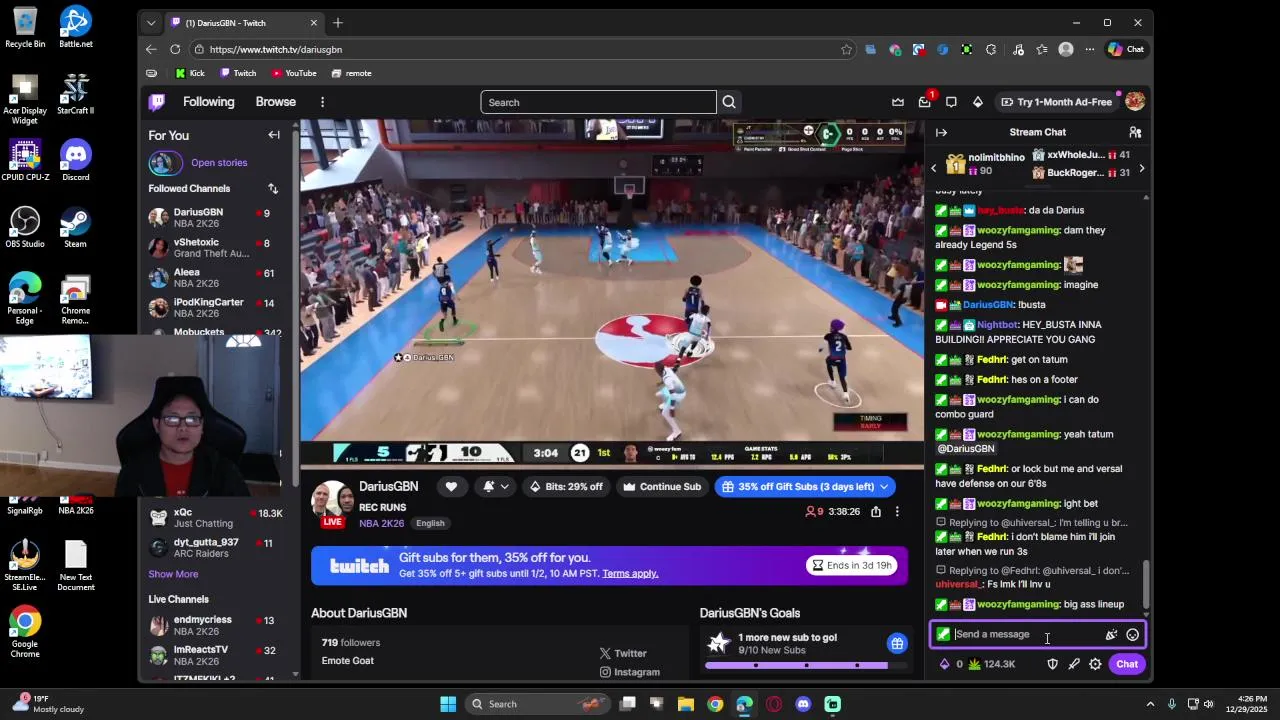Select DariusGBN Twitch browser tab
This screenshot has height=720, width=1280.
(x=244, y=22)
